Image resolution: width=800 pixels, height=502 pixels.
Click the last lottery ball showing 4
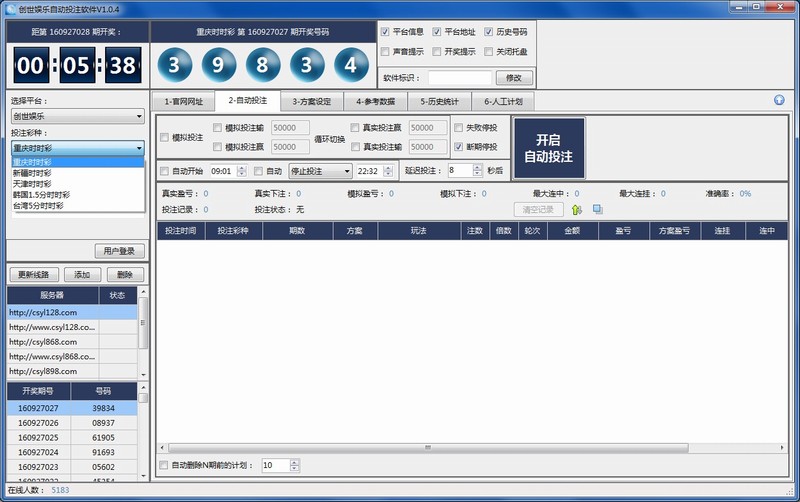coord(350,67)
